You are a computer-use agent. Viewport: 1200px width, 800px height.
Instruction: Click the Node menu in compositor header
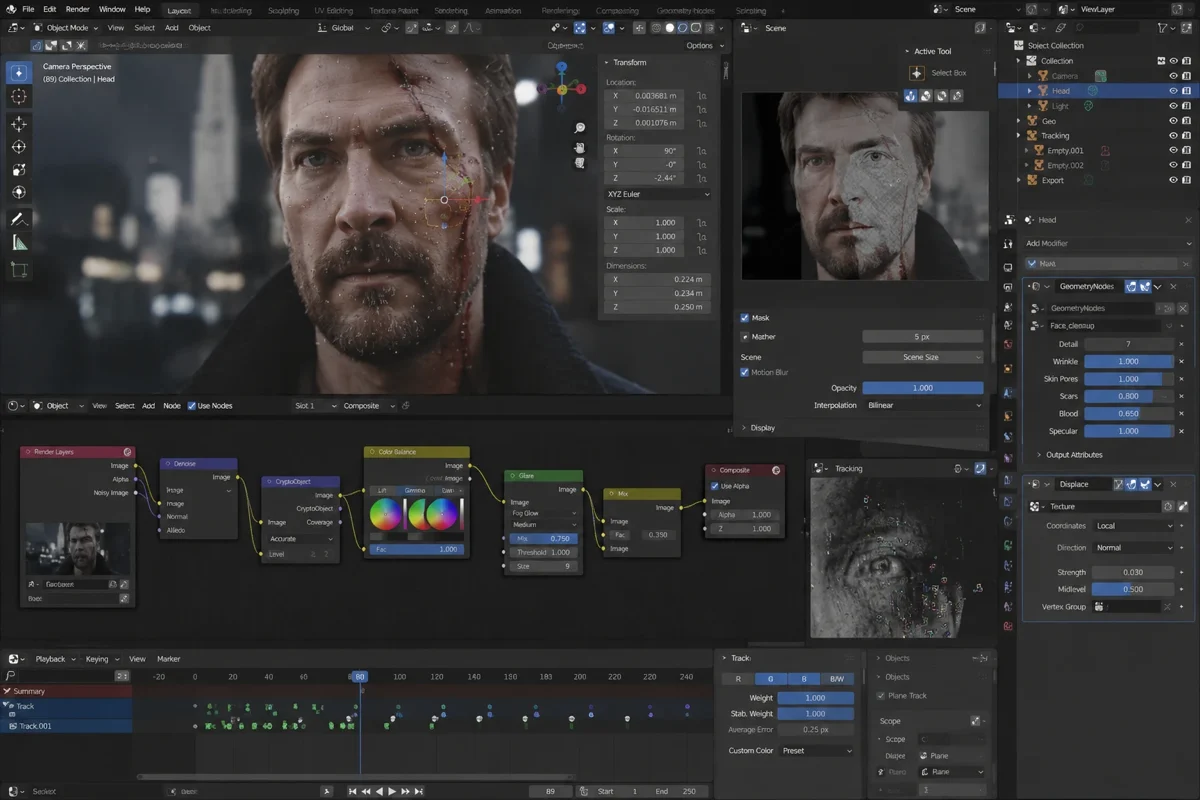click(x=172, y=406)
